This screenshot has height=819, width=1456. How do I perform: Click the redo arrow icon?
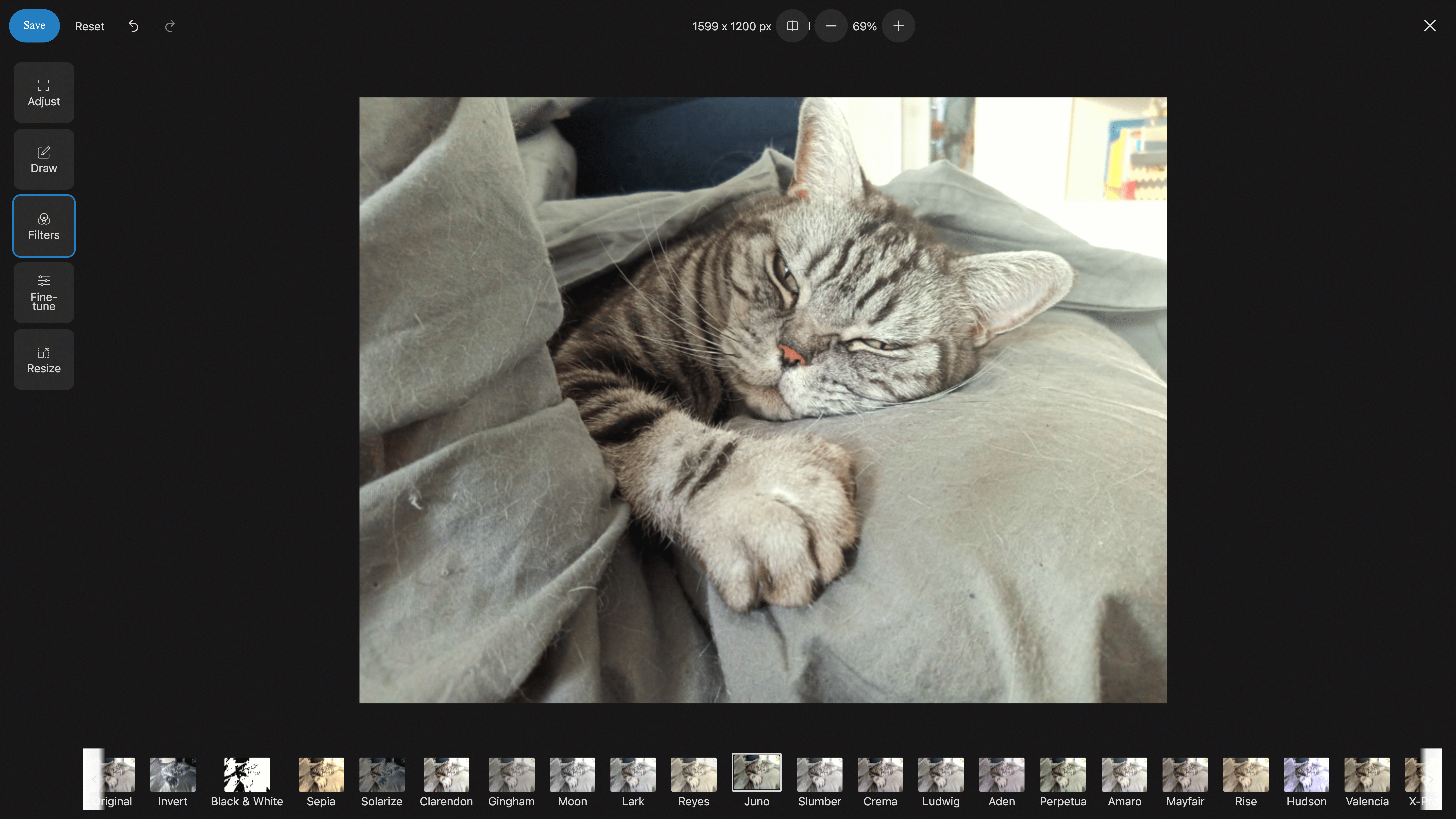169,26
